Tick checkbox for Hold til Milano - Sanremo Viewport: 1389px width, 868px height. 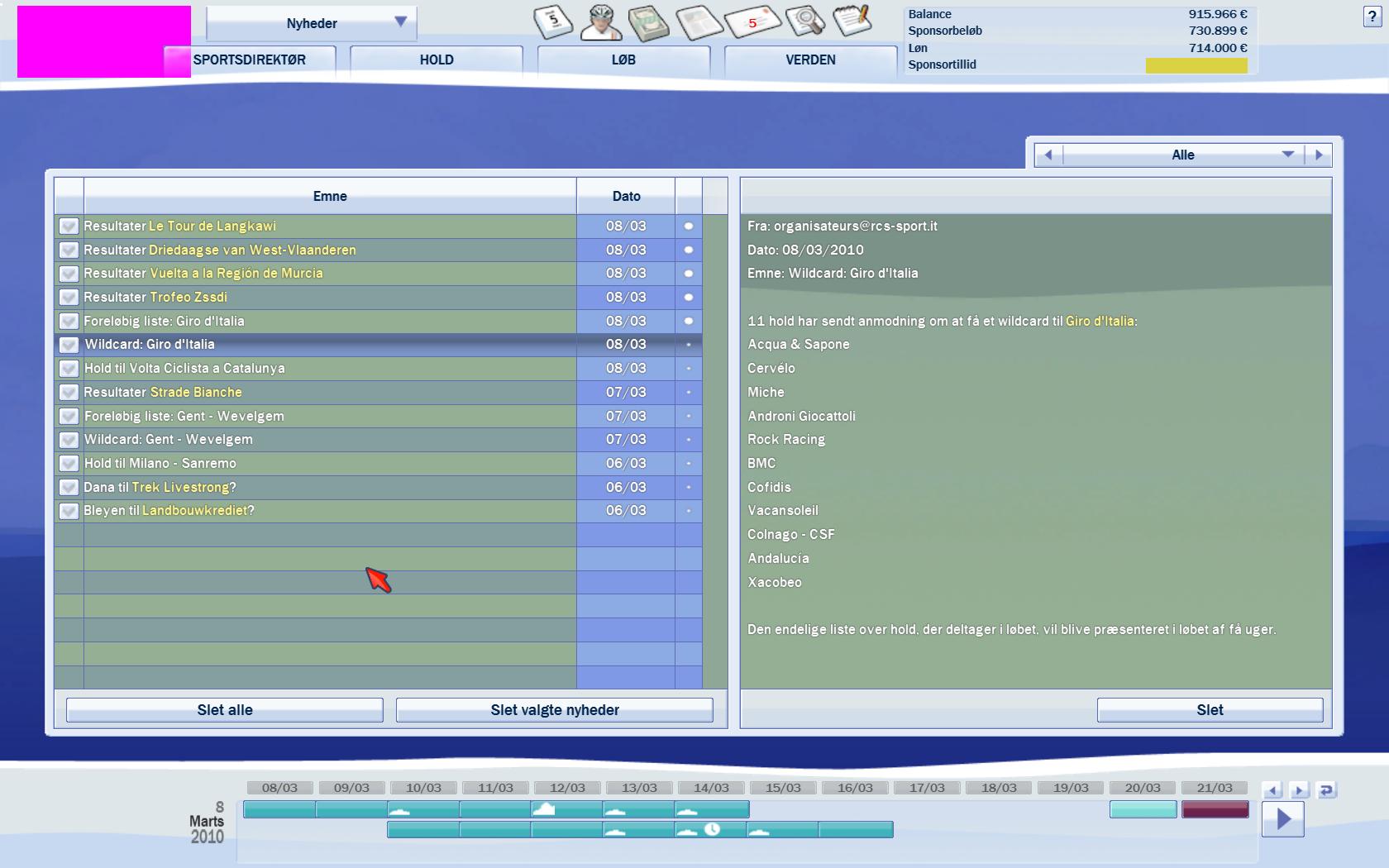click(x=69, y=464)
